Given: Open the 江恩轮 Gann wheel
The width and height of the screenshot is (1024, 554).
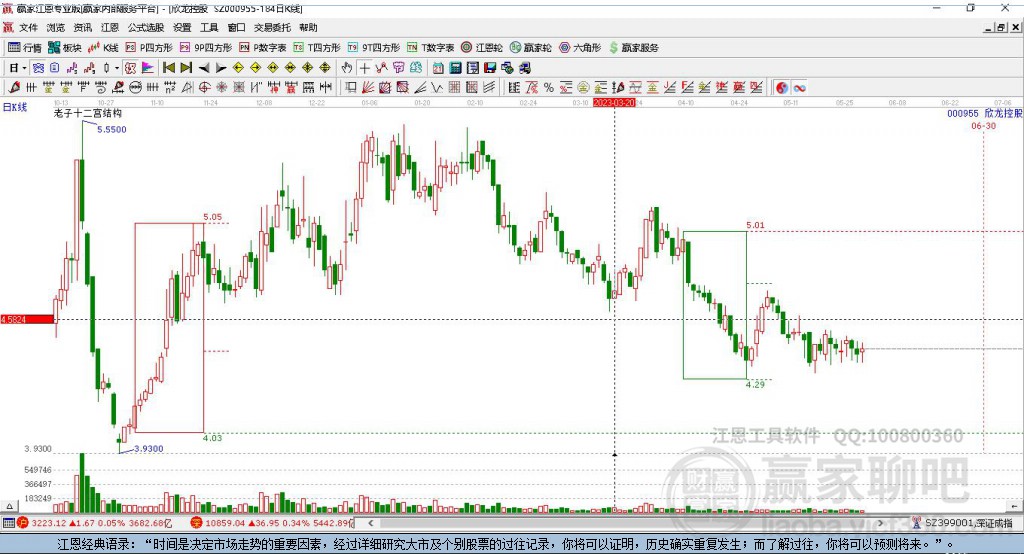Looking at the screenshot, I should tap(482, 48).
